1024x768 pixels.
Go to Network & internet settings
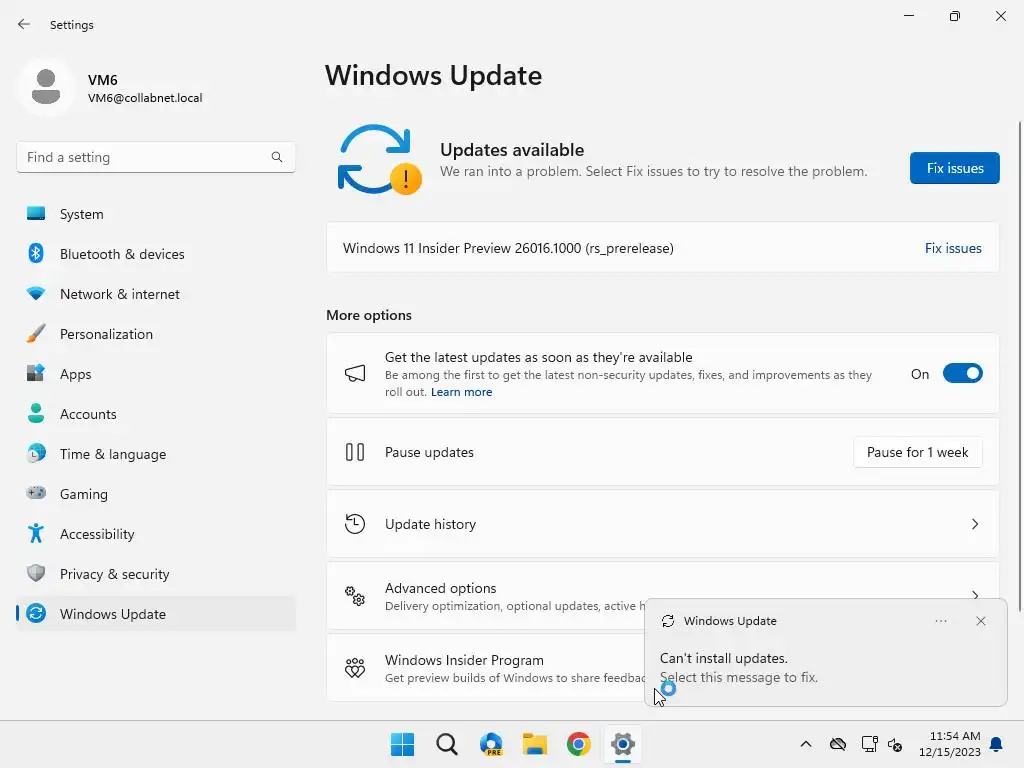(x=156, y=294)
